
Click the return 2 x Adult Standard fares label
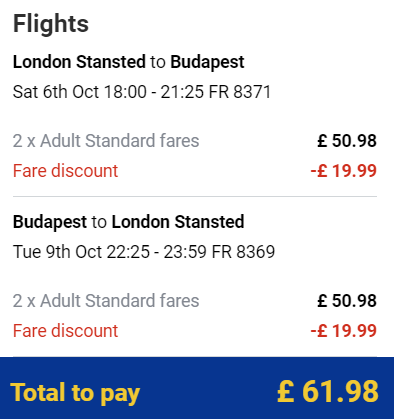tap(106, 301)
